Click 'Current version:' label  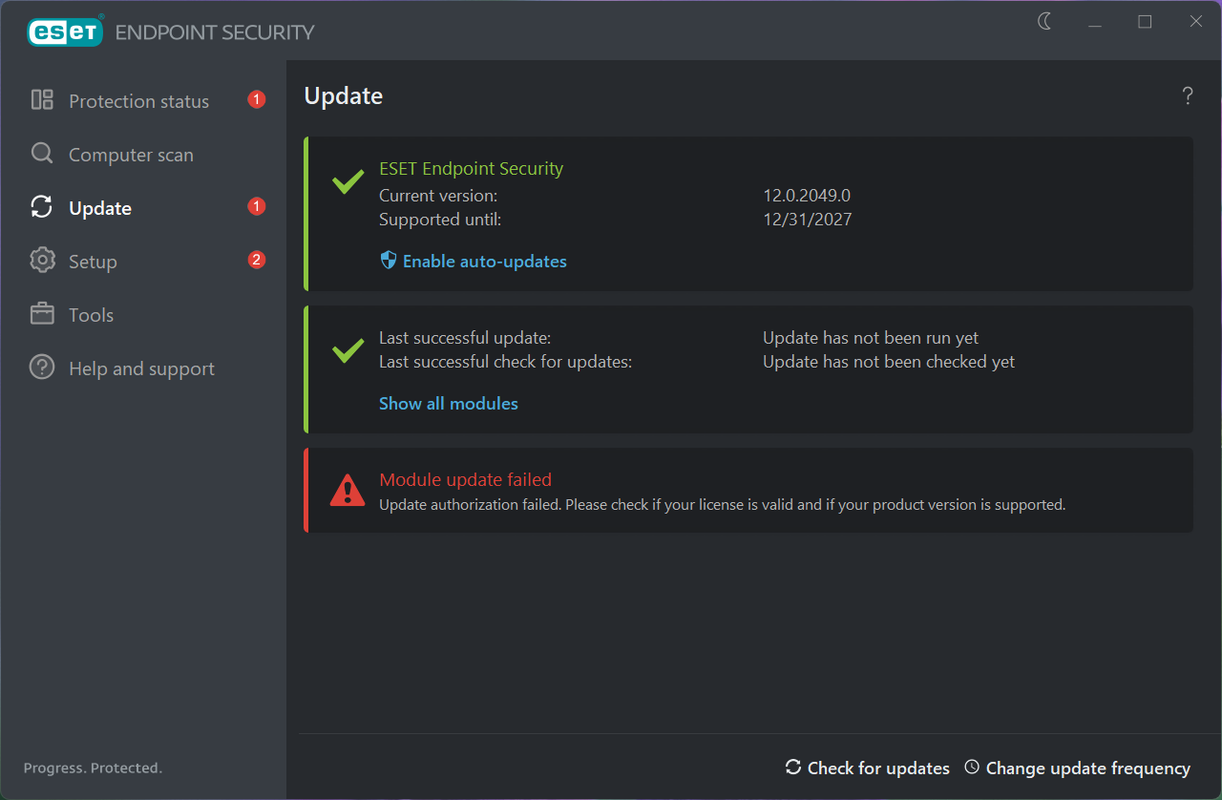coord(438,195)
